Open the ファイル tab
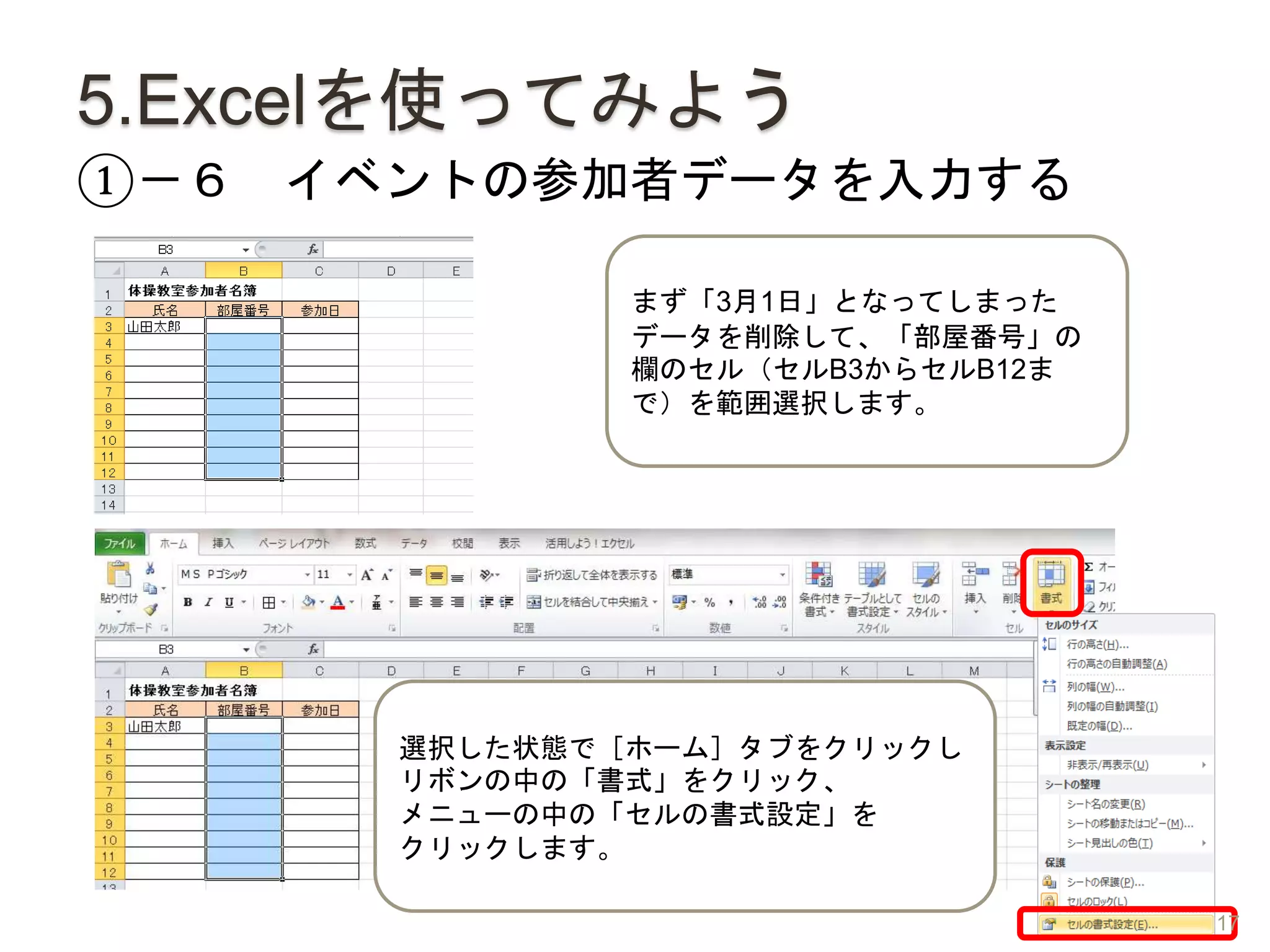This screenshot has width=1270, height=952. (x=119, y=544)
